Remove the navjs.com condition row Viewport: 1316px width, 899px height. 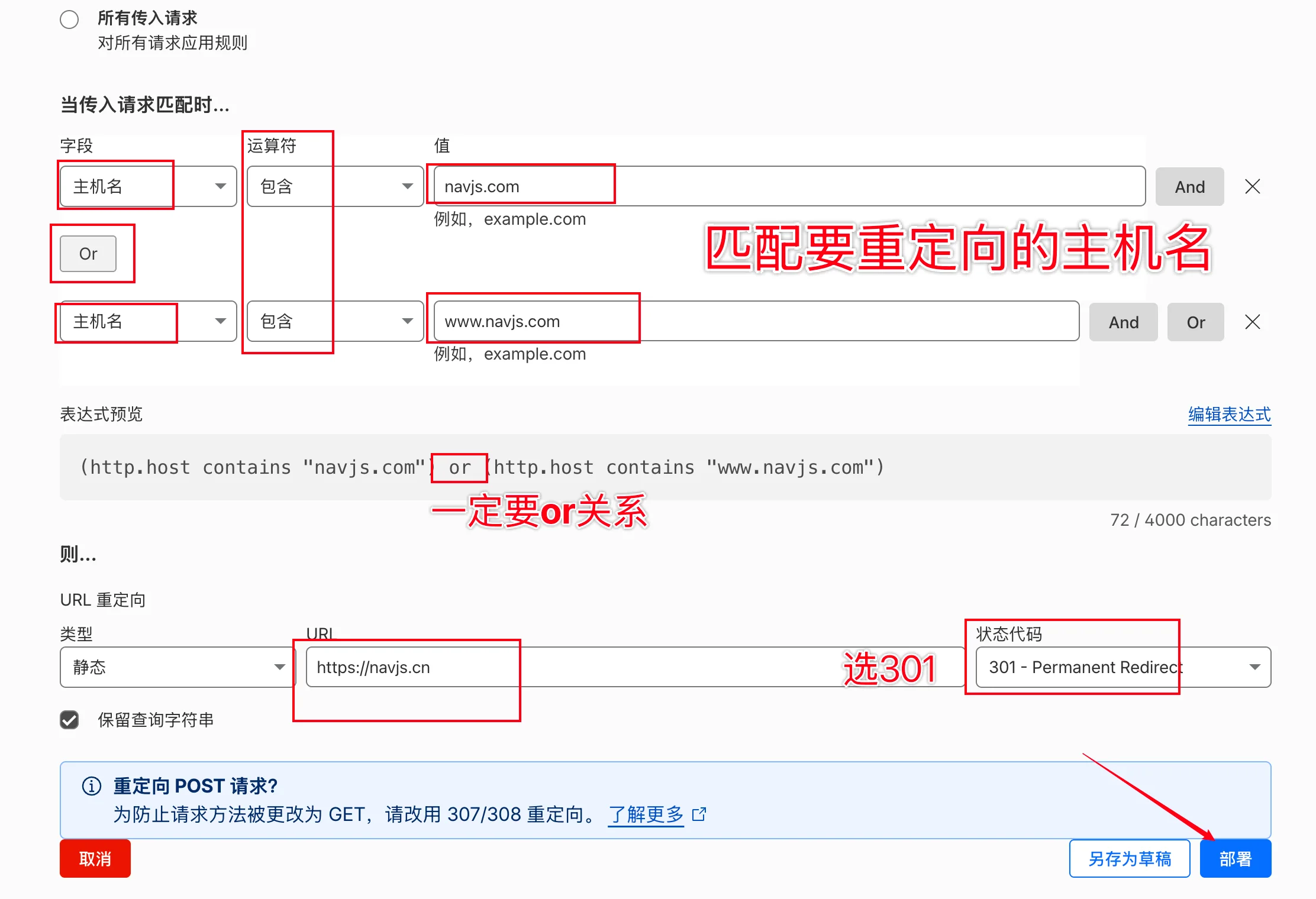(x=1252, y=187)
